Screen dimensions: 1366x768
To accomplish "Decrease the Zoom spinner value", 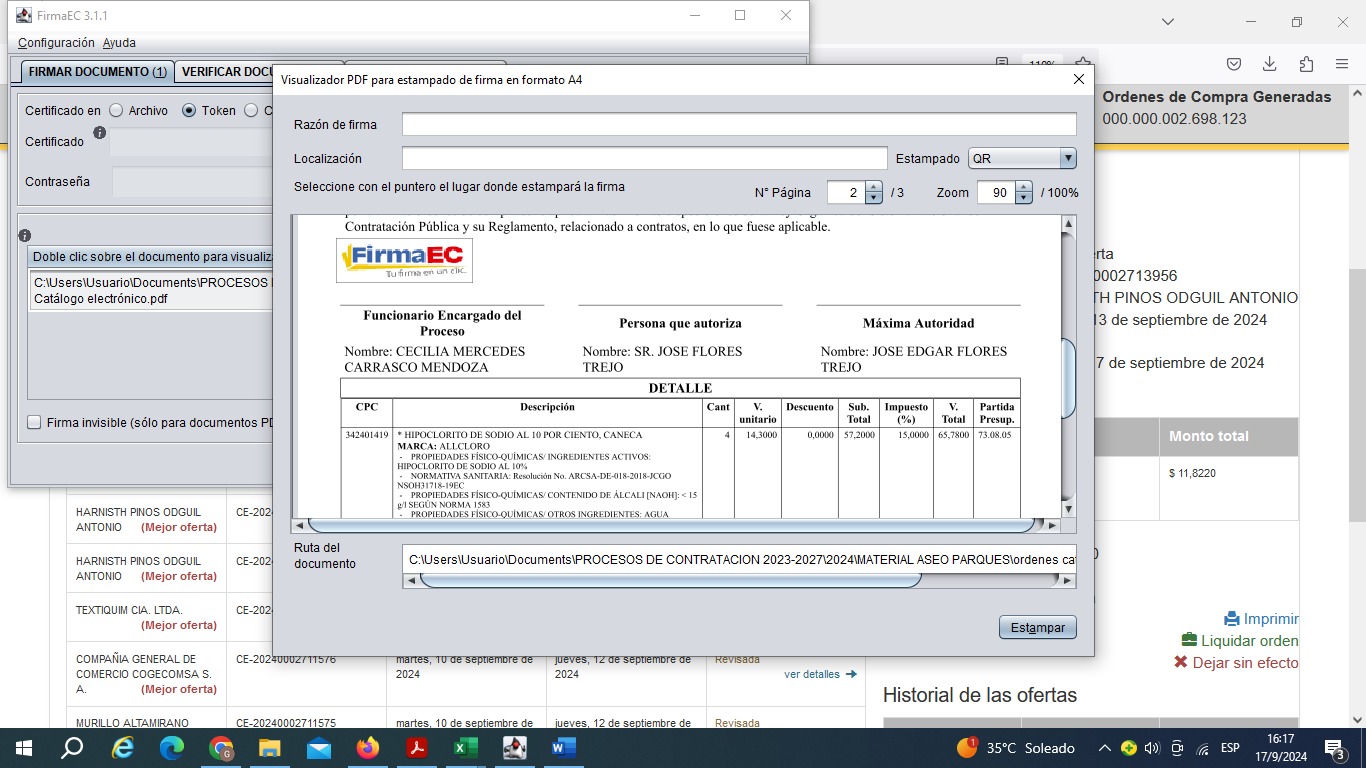I will [x=1023, y=198].
